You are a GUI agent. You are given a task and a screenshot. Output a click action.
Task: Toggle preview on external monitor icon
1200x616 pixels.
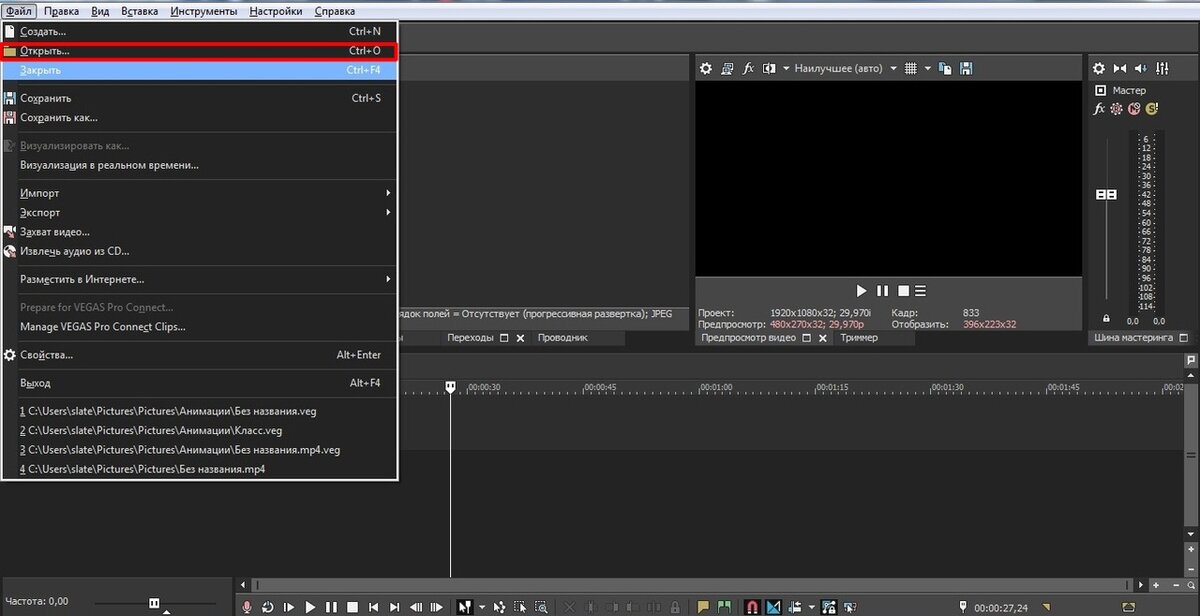pyautogui.click(x=727, y=69)
